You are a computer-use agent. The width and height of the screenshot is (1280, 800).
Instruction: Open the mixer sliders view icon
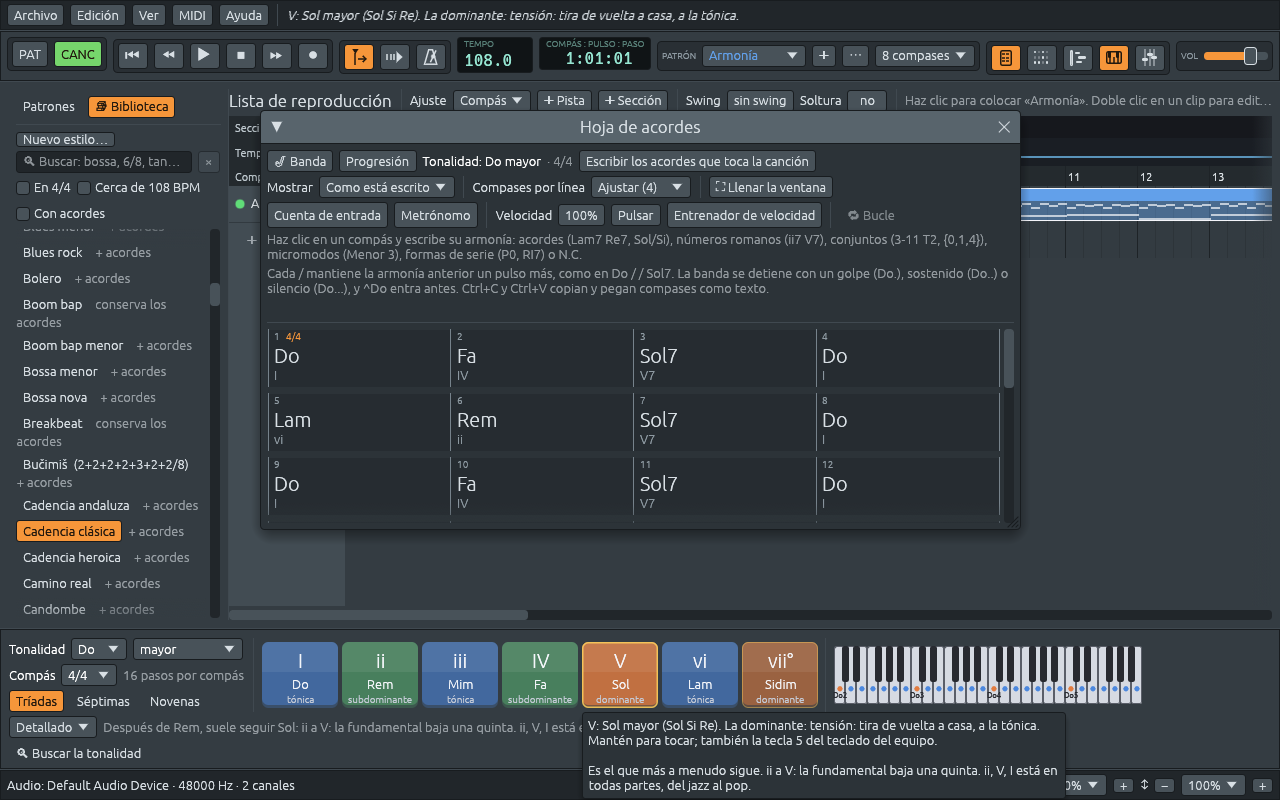coord(1150,57)
